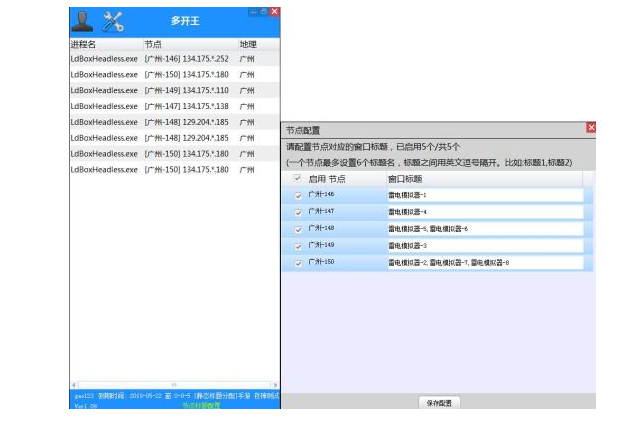Open the user account silhouette icon

point(82,21)
